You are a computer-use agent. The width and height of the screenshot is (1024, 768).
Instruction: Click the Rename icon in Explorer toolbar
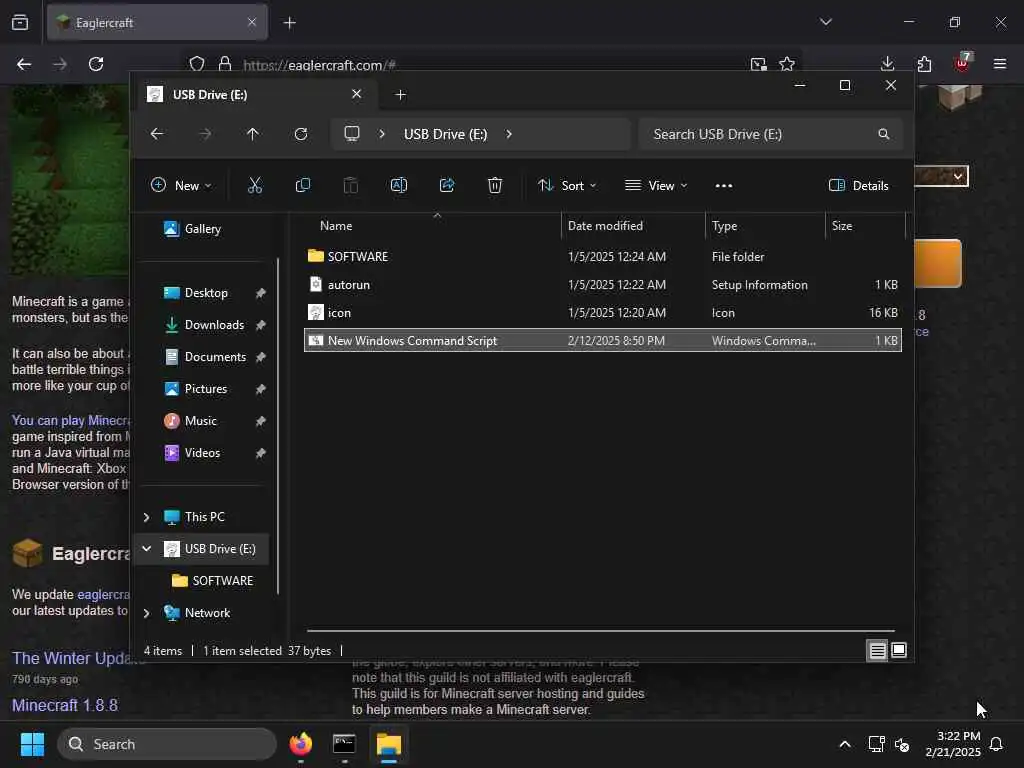point(399,185)
